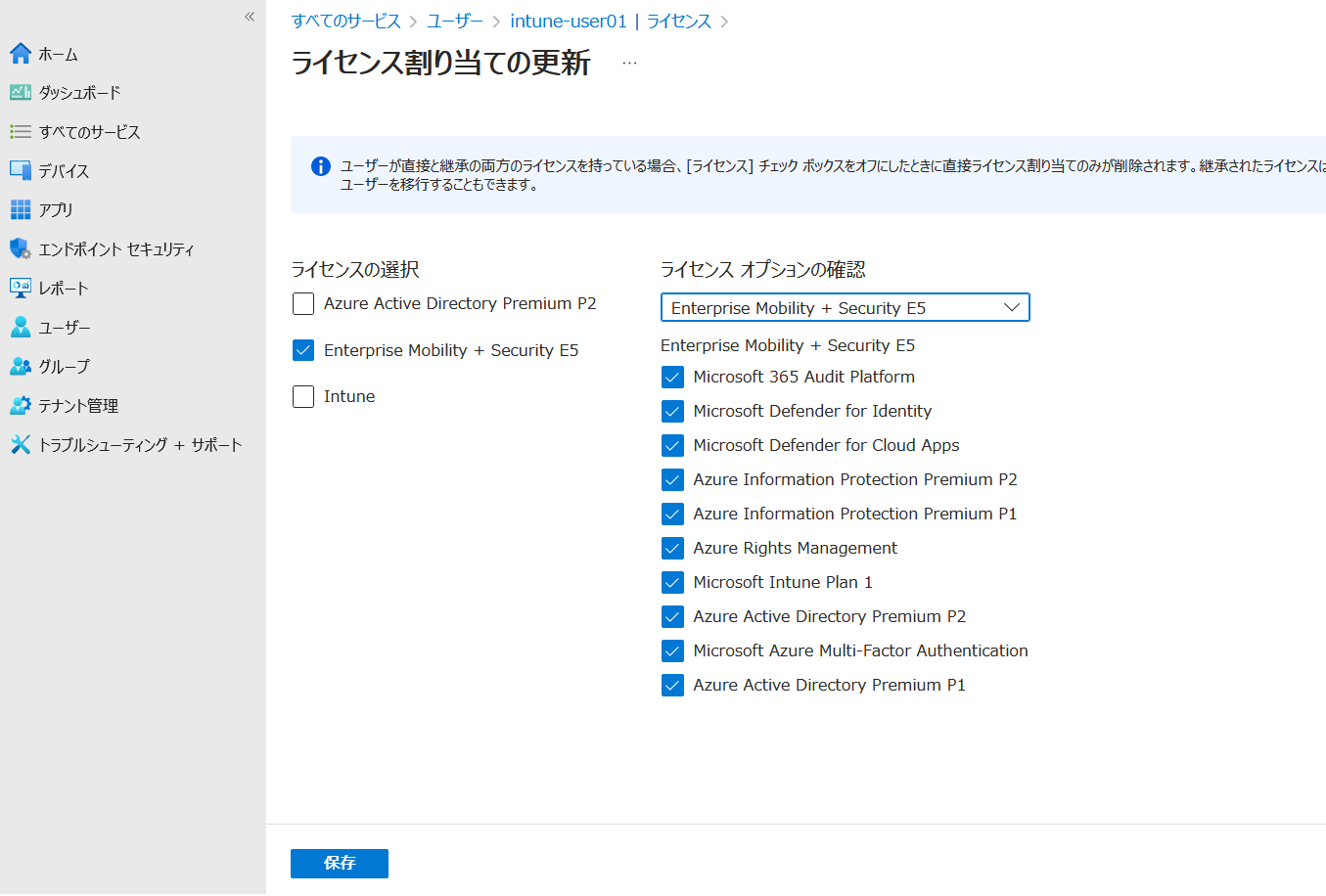Click the Users person icon
1326x896 pixels.
[21, 327]
